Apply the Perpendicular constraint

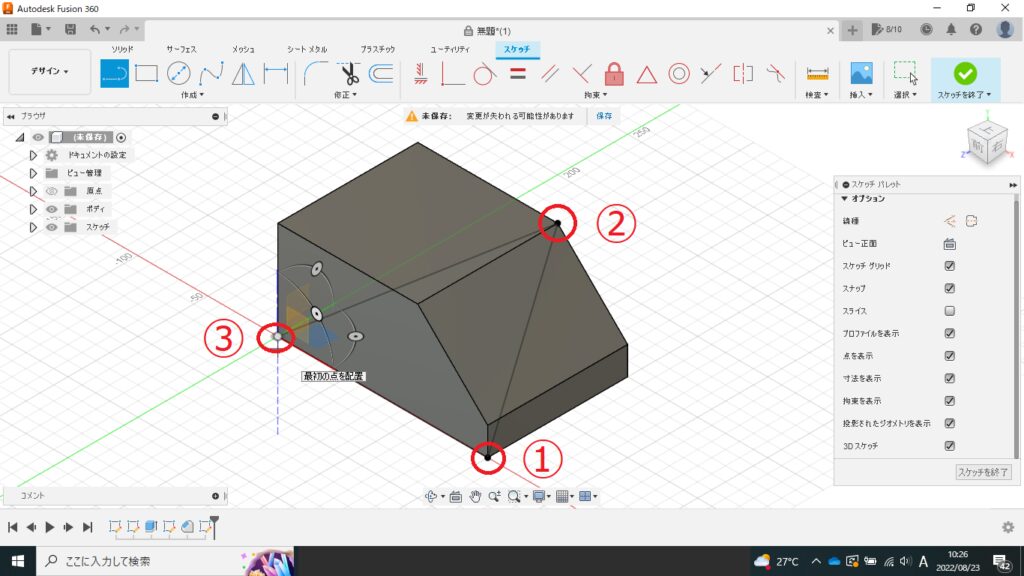[x=581, y=74]
